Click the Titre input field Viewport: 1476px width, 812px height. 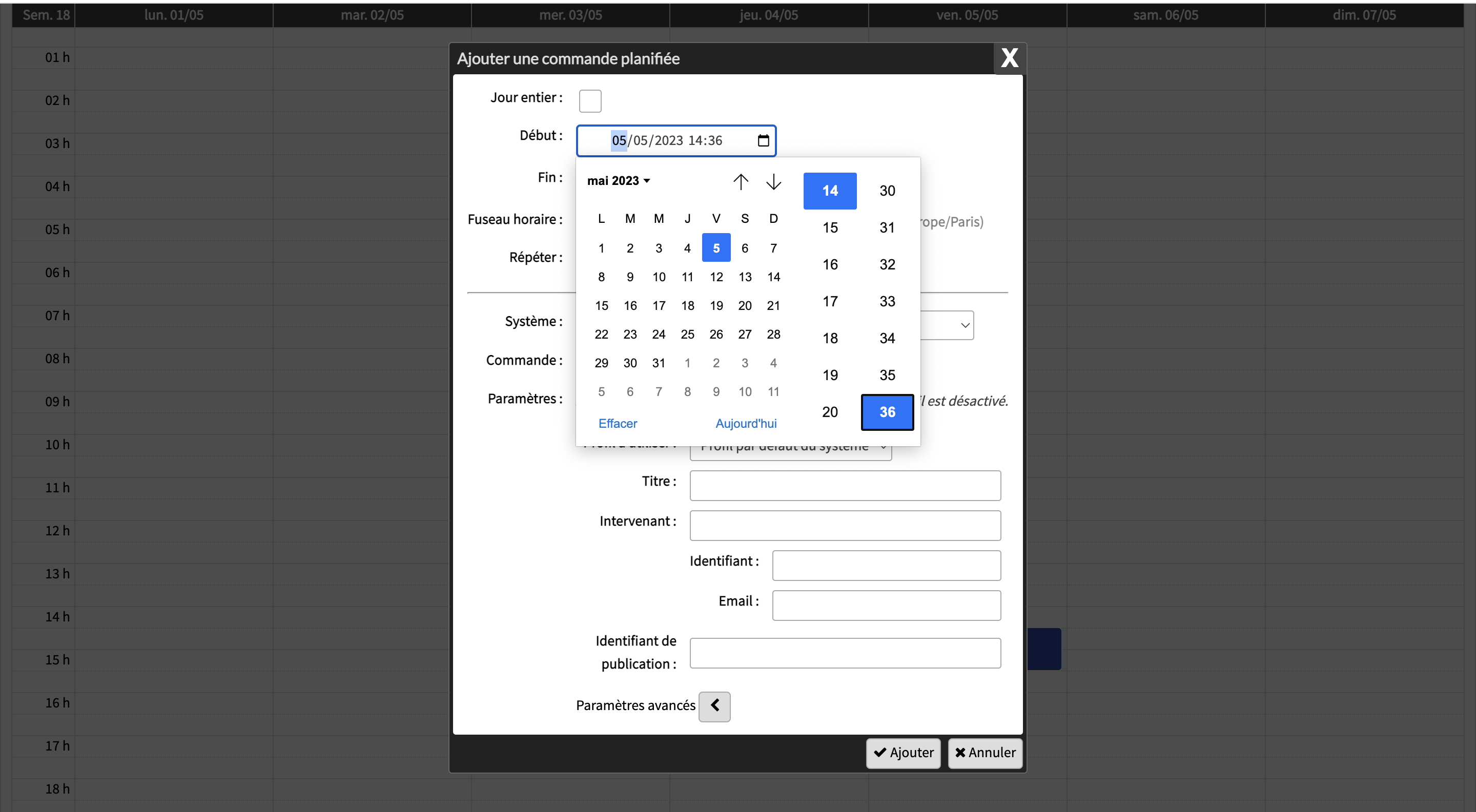click(845, 486)
